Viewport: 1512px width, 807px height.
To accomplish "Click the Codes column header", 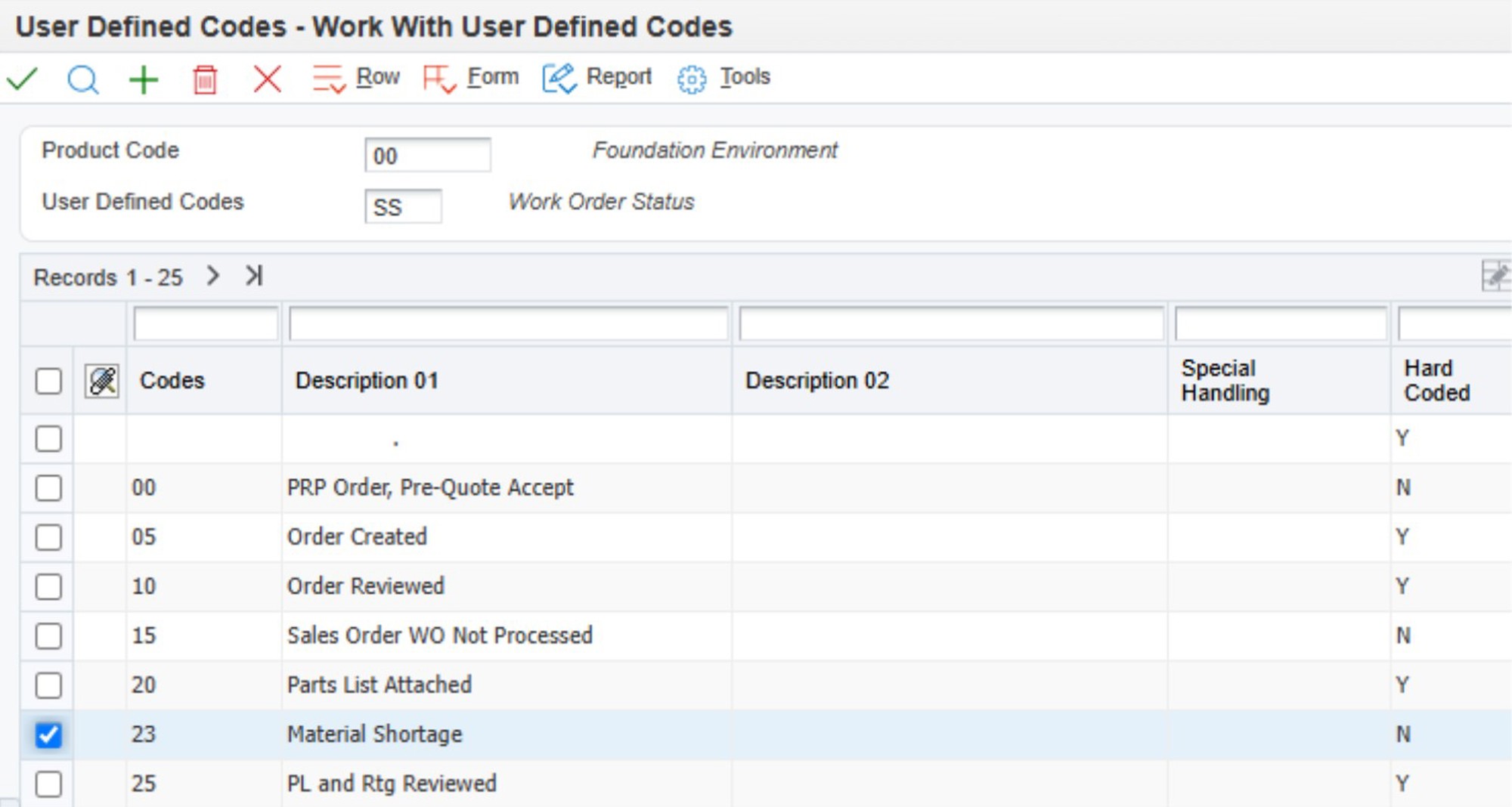I will point(172,380).
